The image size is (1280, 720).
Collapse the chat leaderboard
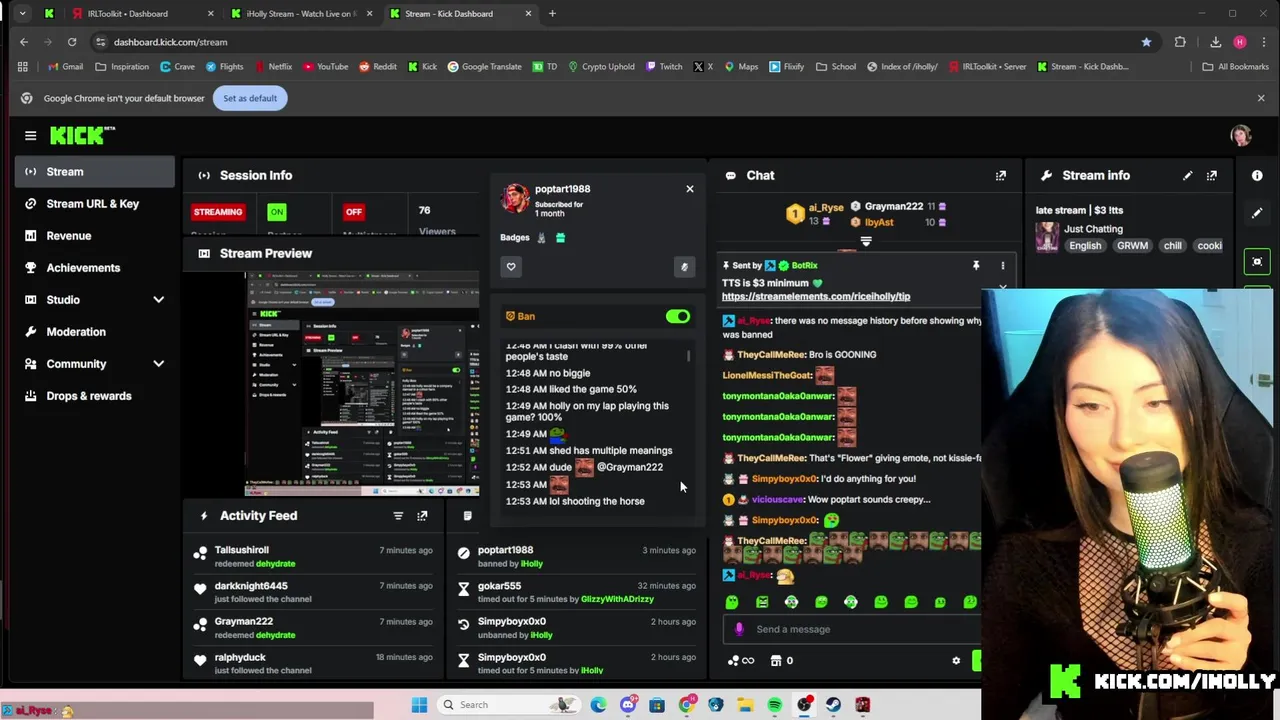coord(866,241)
